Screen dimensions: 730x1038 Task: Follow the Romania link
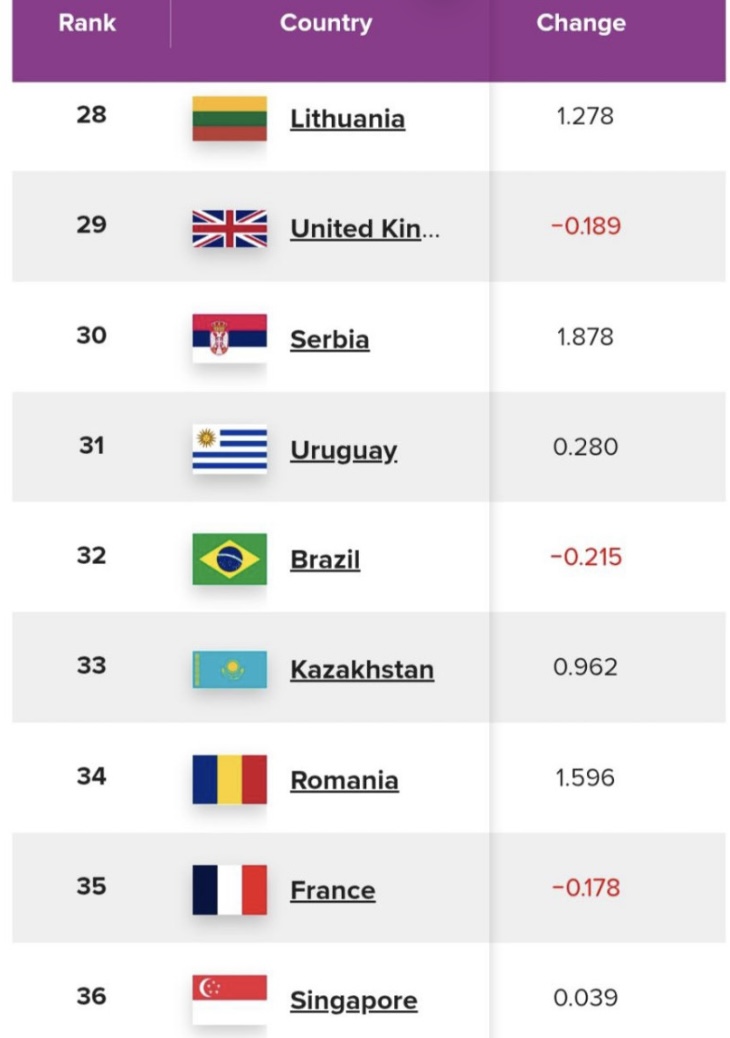pyautogui.click(x=344, y=780)
